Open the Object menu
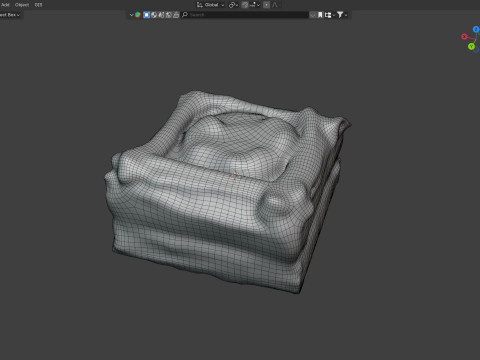480x360 pixels. coord(22,5)
